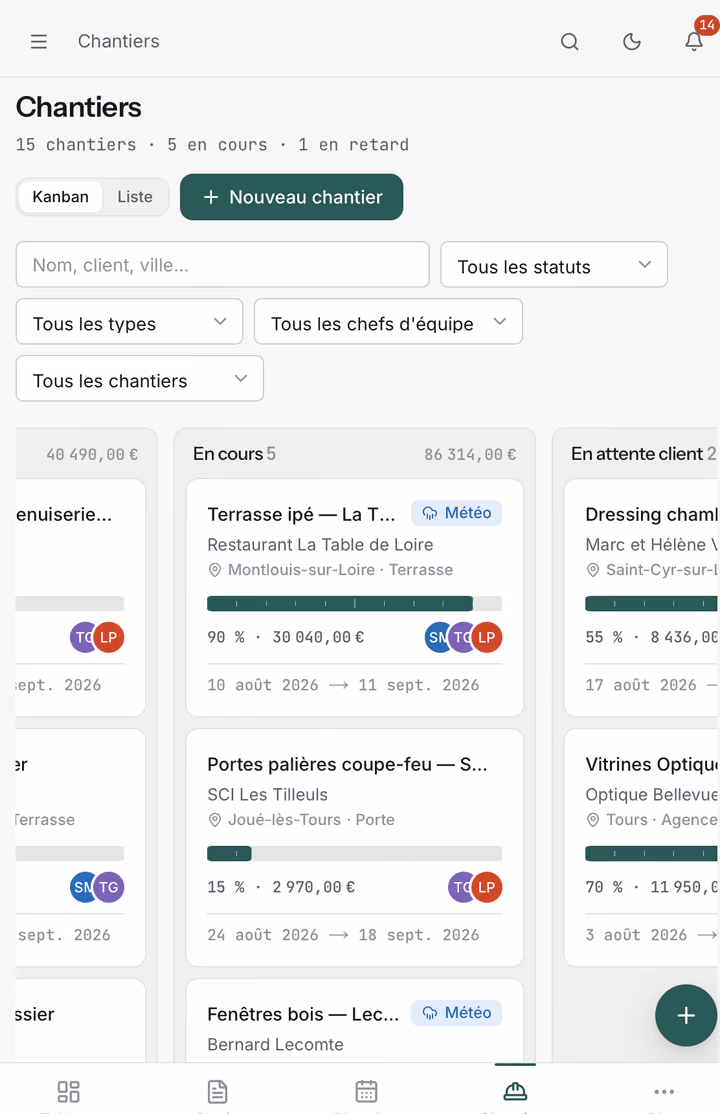
Task: Open the Tous les types dropdown
Action: (129, 322)
